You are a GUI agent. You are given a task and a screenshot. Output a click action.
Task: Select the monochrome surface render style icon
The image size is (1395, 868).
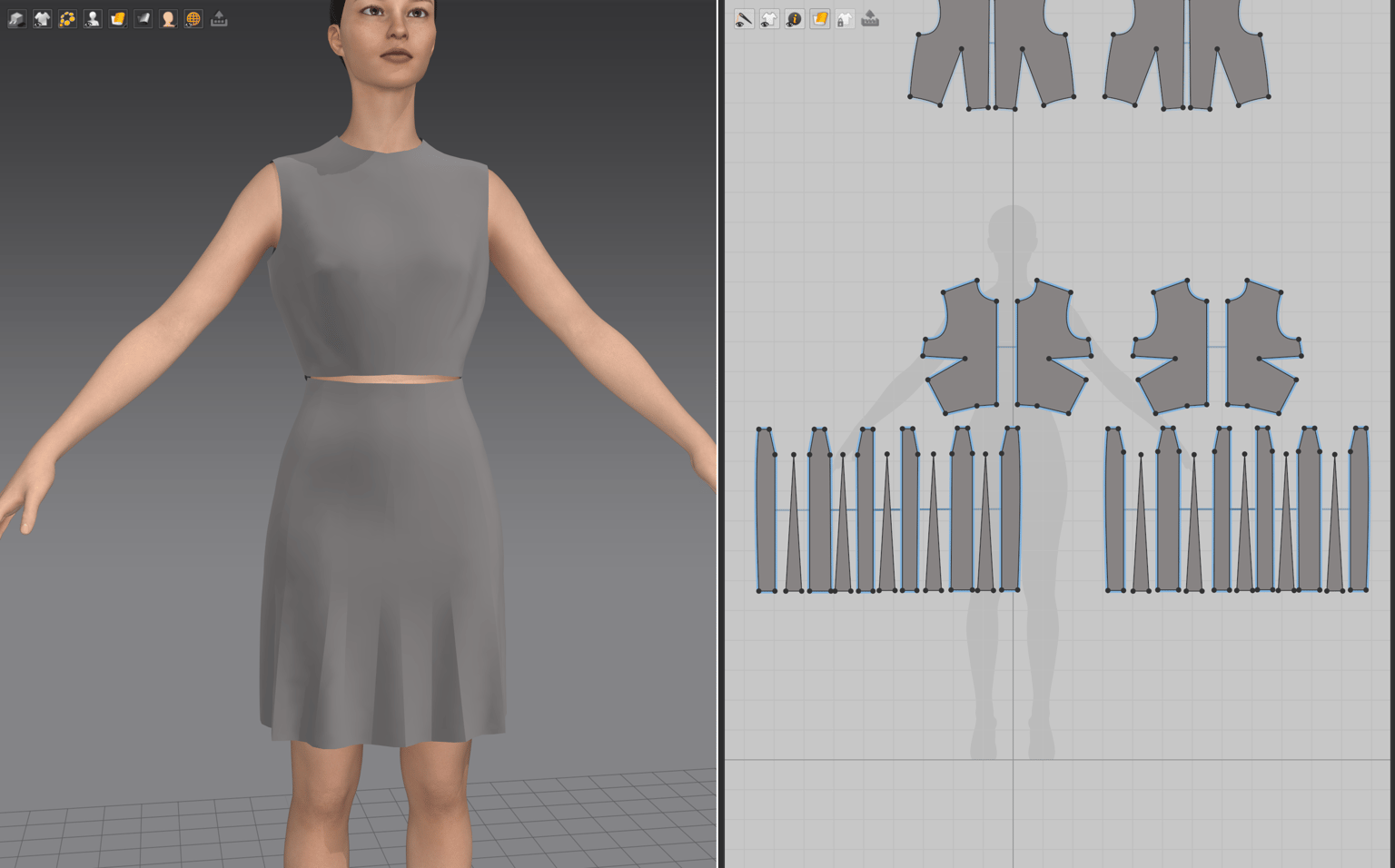tap(143, 18)
